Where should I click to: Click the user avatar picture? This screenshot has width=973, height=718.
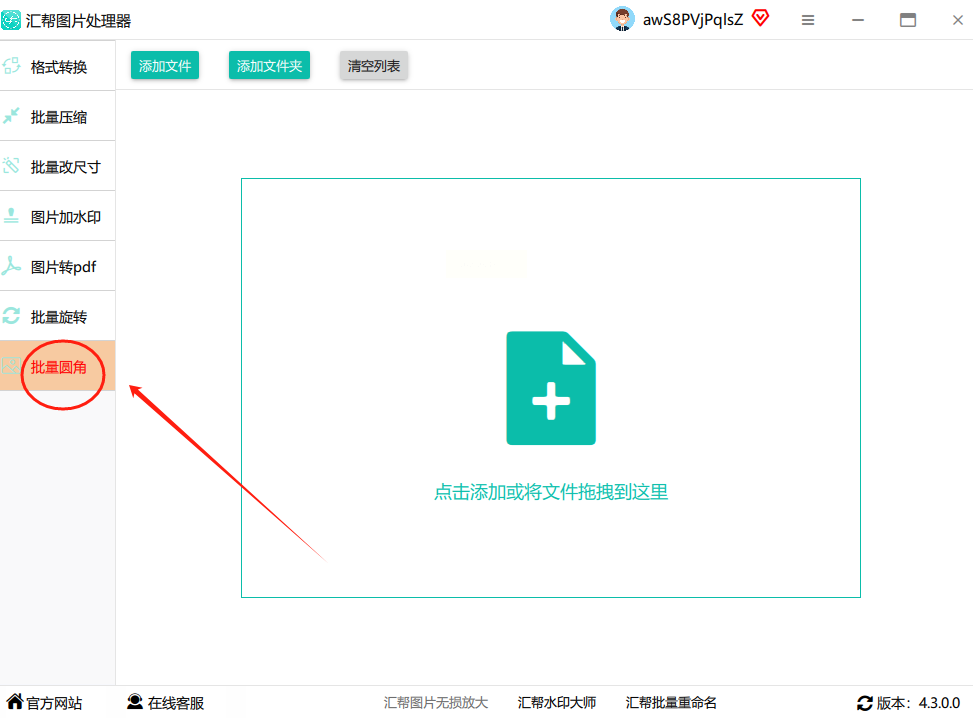click(x=622, y=19)
